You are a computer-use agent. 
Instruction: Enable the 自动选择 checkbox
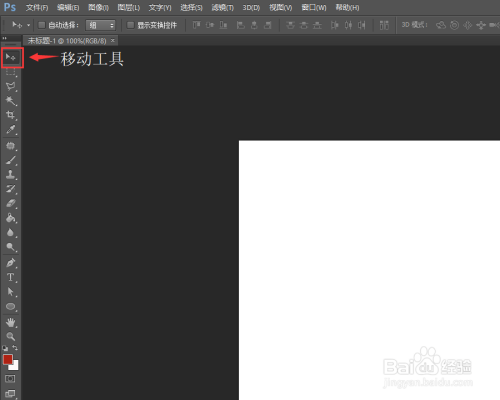coord(42,25)
